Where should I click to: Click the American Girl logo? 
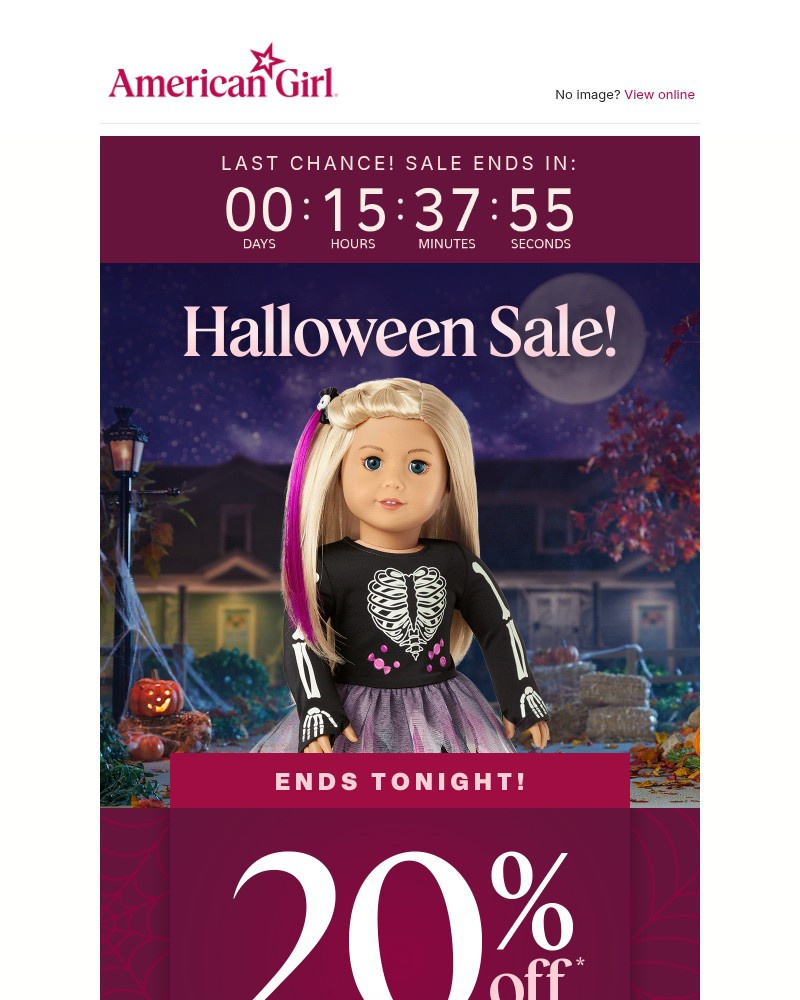[x=223, y=71]
